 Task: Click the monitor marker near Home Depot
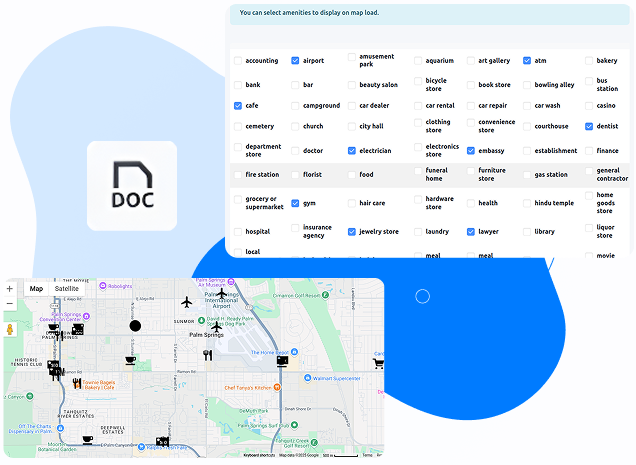282,362
